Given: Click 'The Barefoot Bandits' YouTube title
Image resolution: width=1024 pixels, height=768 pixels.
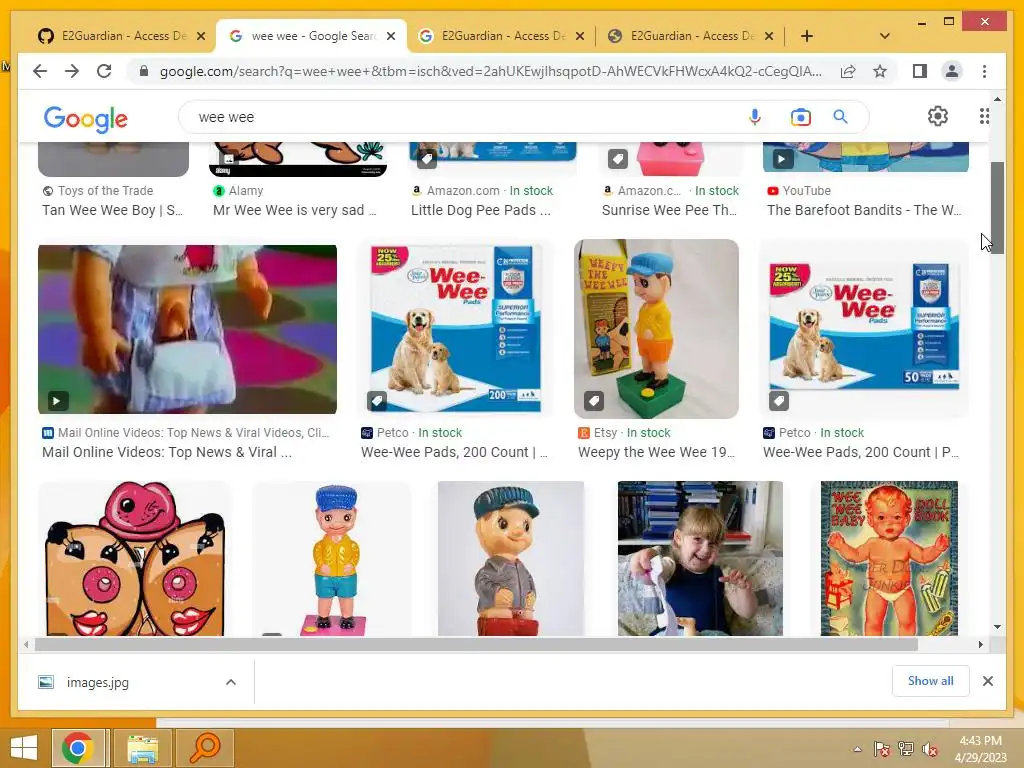Looking at the screenshot, I should coord(864,210).
